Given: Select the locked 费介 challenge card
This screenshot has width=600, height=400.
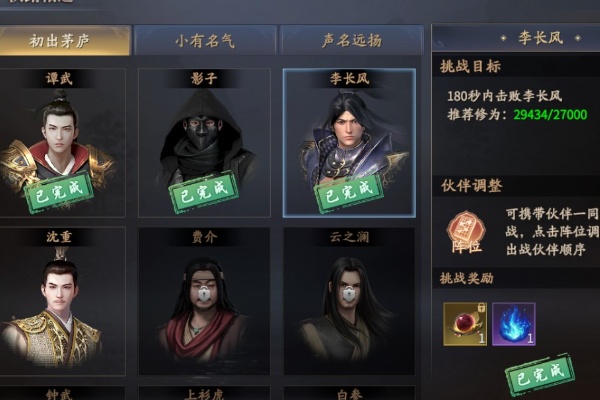Looking at the screenshot, I should tap(204, 301).
